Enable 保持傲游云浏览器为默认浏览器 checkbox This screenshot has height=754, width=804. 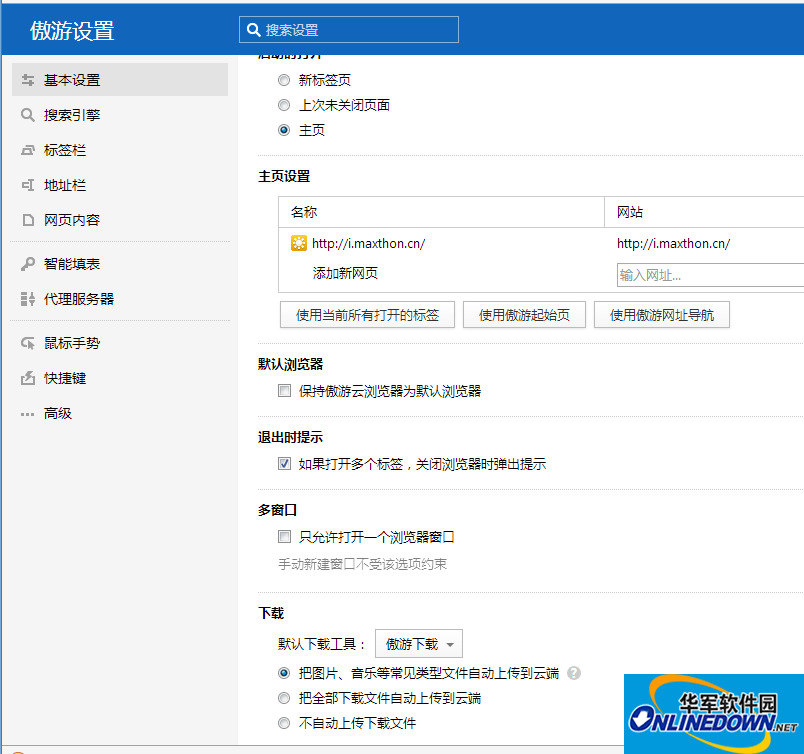(284, 390)
